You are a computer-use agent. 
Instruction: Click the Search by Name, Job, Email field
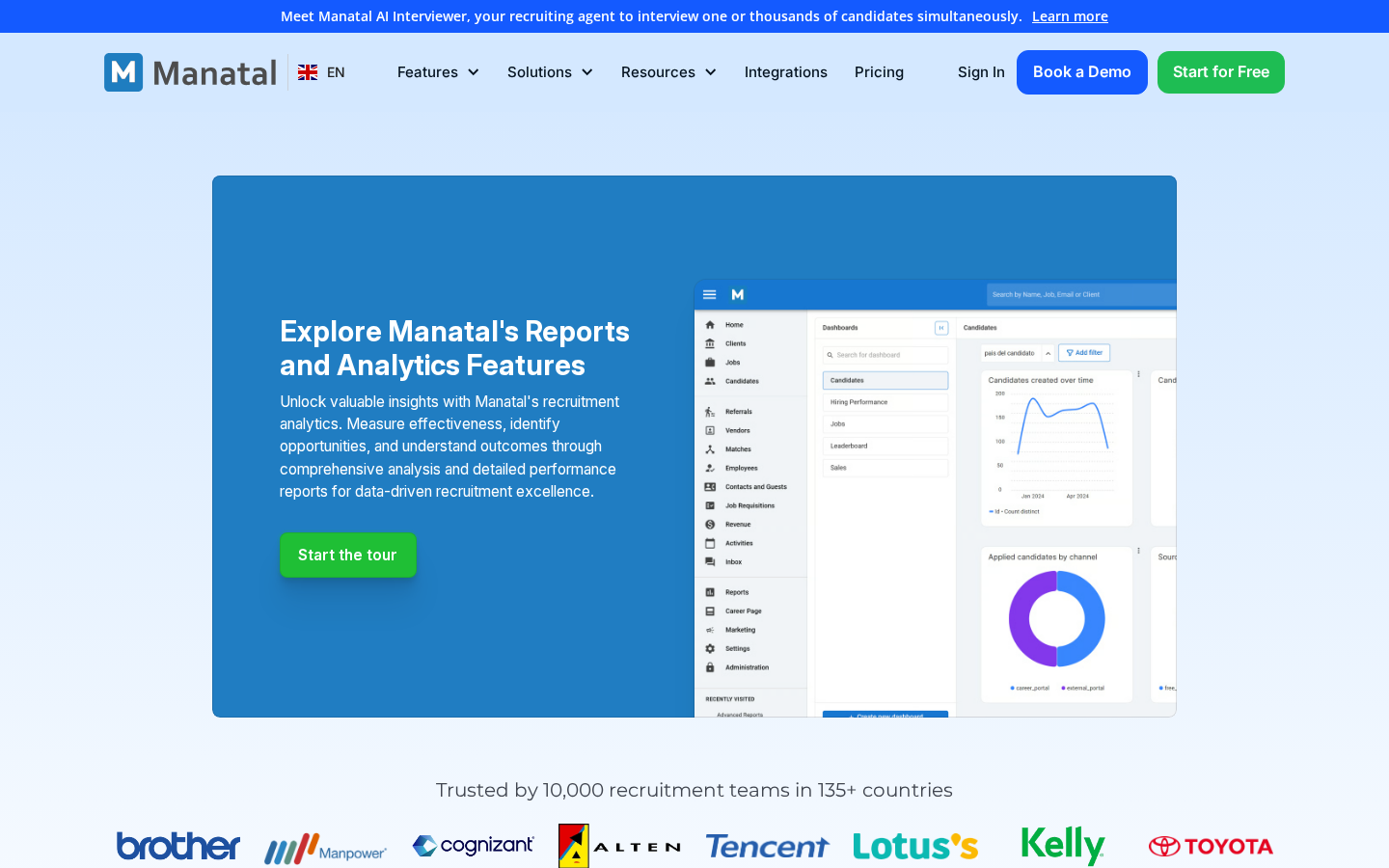pos(1081,294)
